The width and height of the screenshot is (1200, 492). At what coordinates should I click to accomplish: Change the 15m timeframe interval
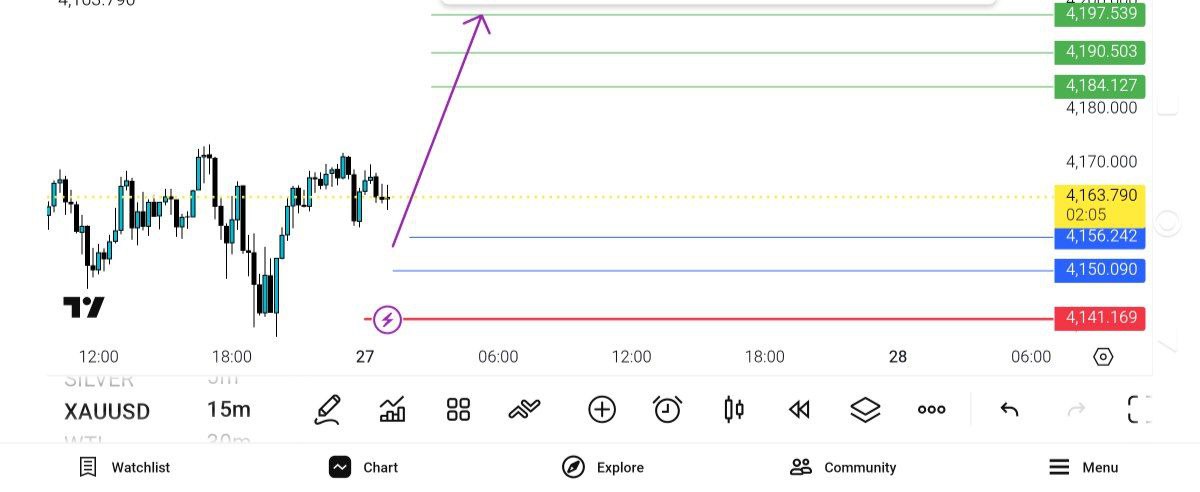pos(228,410)
